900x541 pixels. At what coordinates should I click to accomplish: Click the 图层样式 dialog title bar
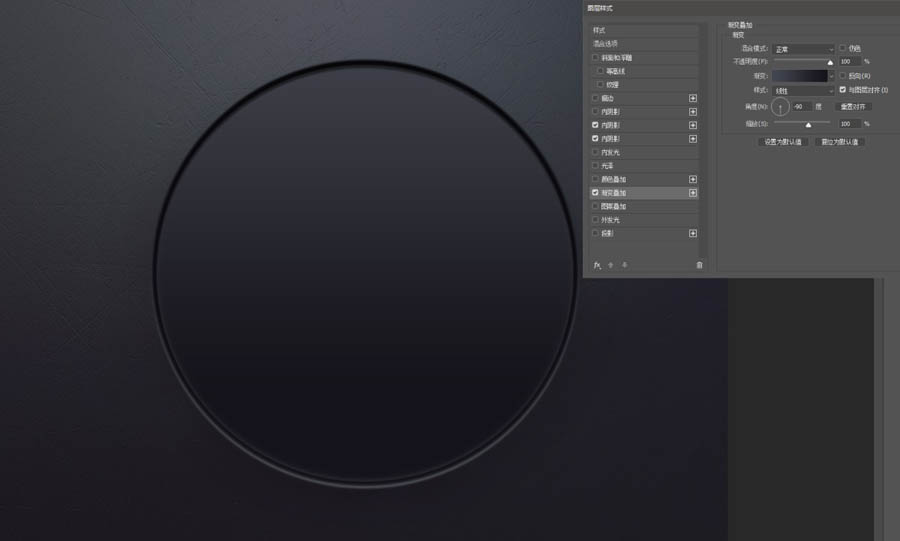742,8
